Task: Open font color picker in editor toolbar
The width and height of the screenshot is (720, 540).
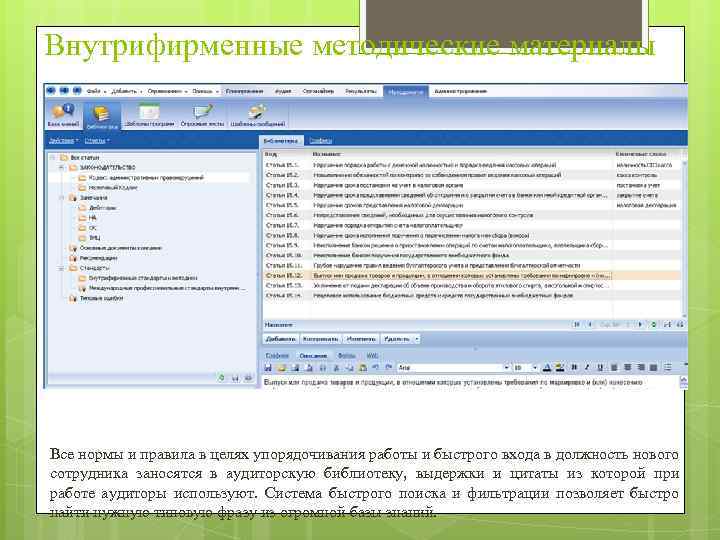Action: tap(546, 368)
